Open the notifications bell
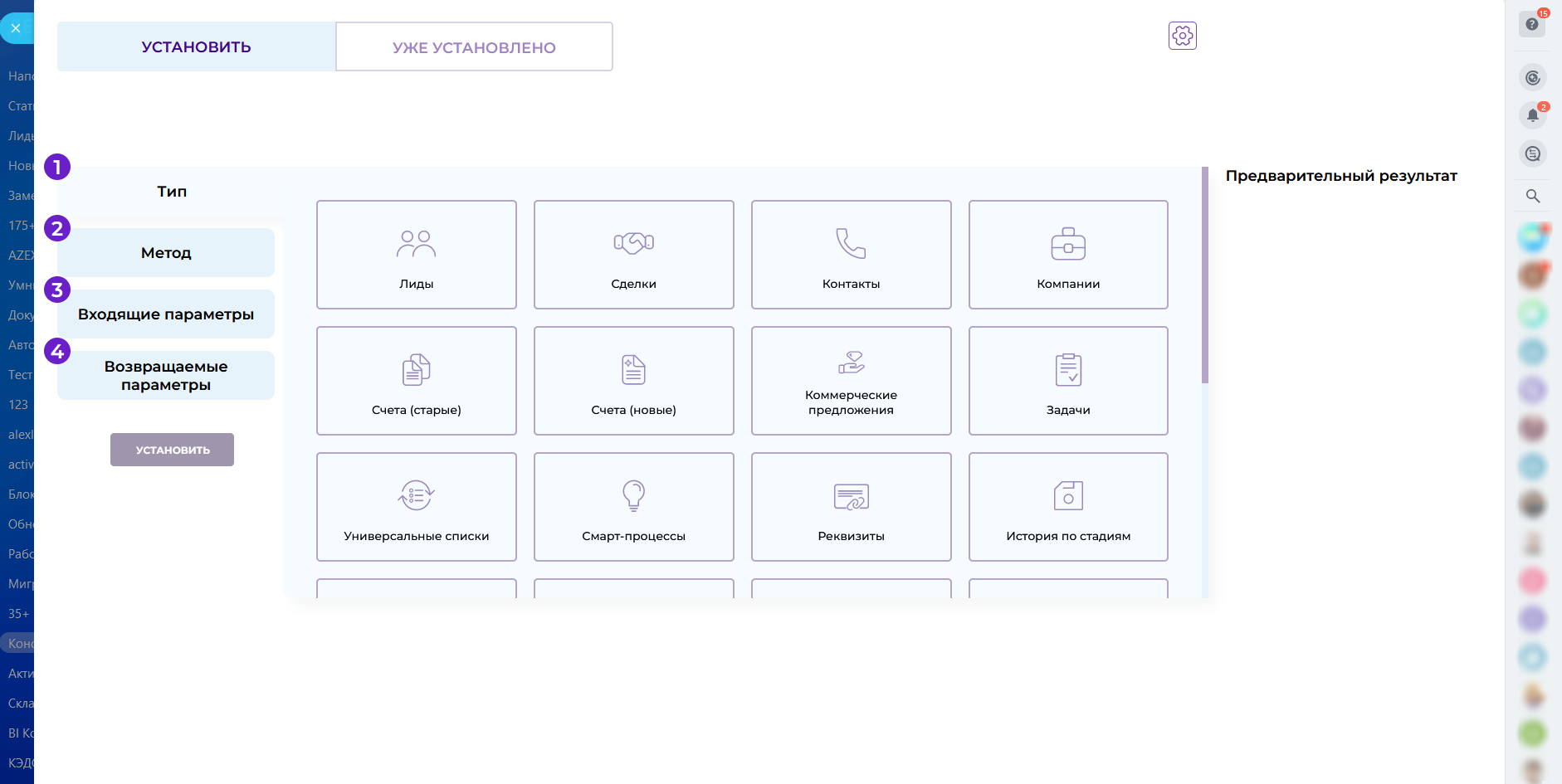 click(x=1533, y=115)
